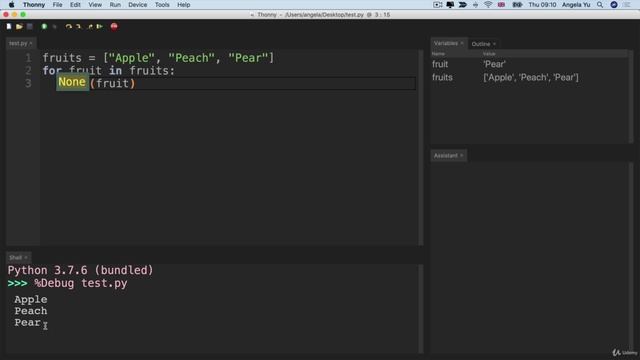
Task: Click the Save file toolbar icon
Action: (30, 27)
